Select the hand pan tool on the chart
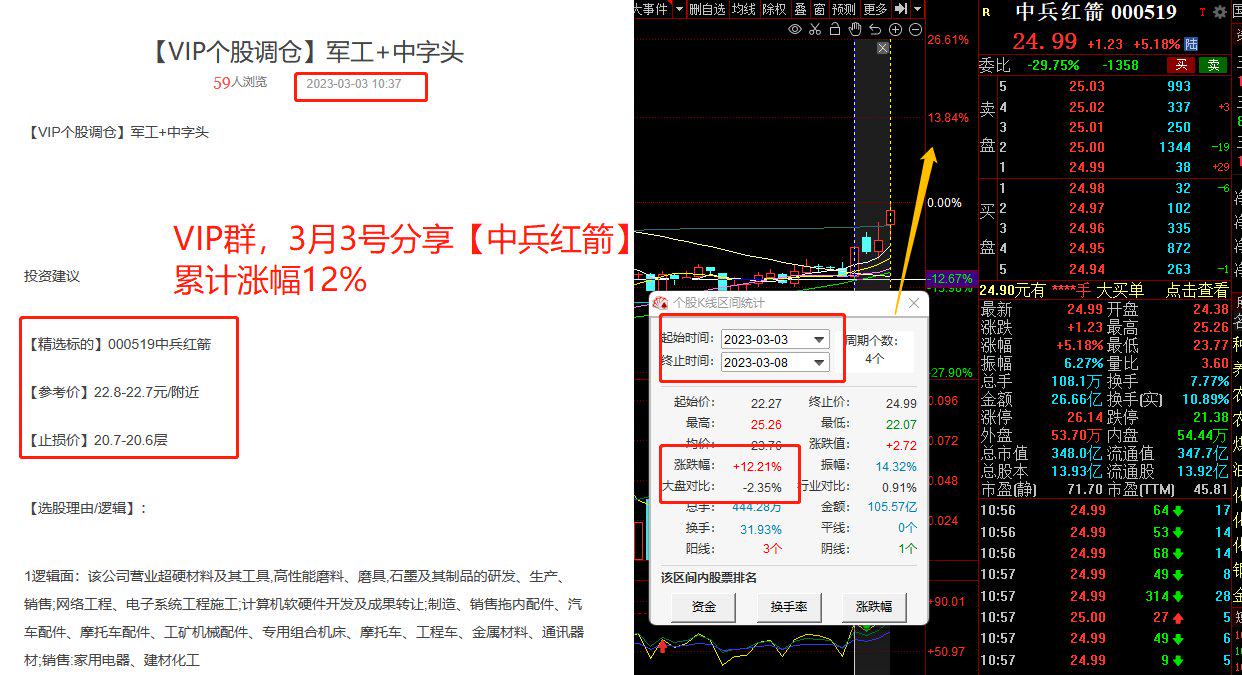Screen dimensions: 1242x675 click(x=855, y=29)
